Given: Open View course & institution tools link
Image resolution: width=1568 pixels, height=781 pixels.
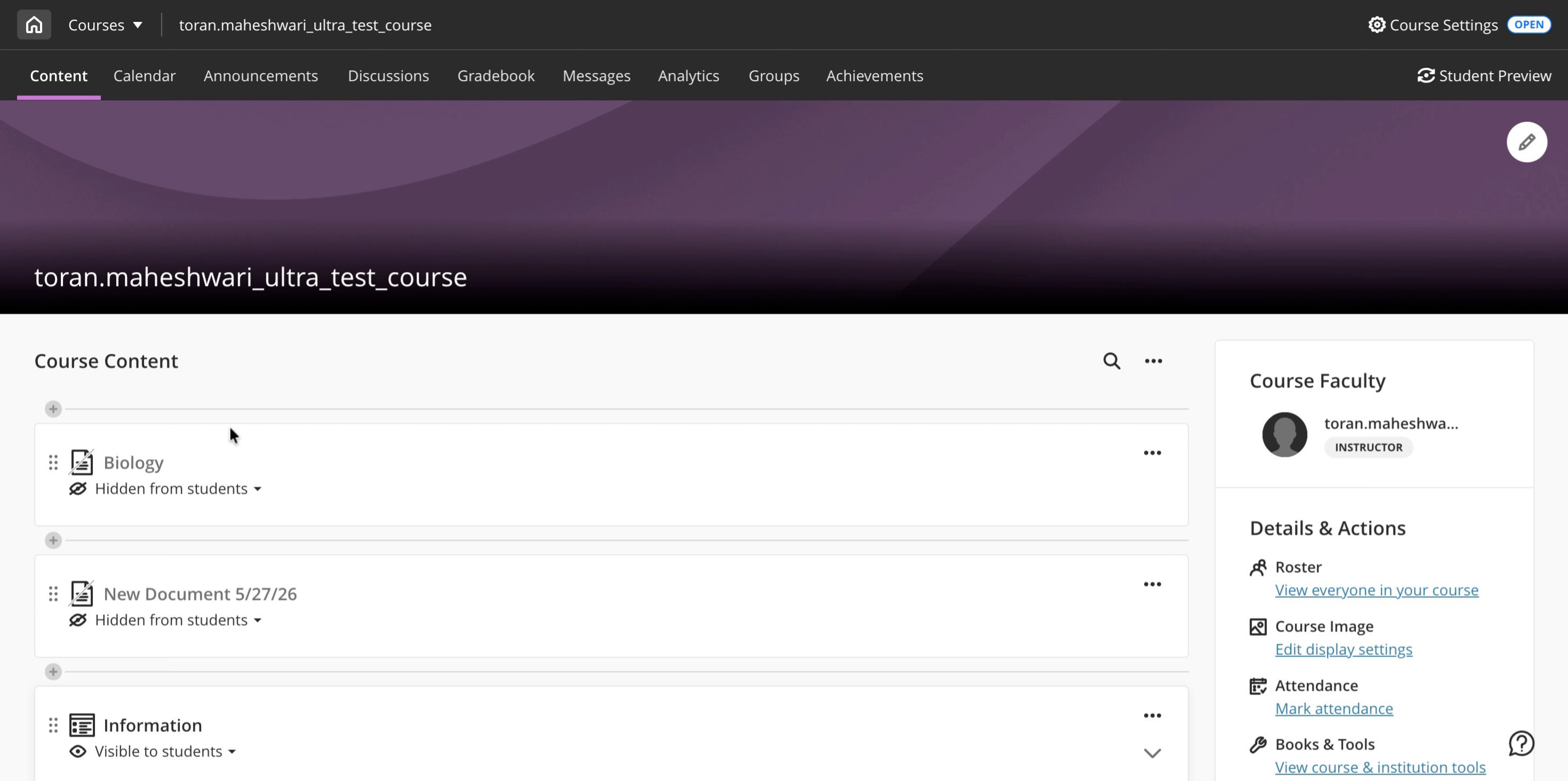Looking at the screenshot, I should pyautogui.click(x=1380, y=768).
